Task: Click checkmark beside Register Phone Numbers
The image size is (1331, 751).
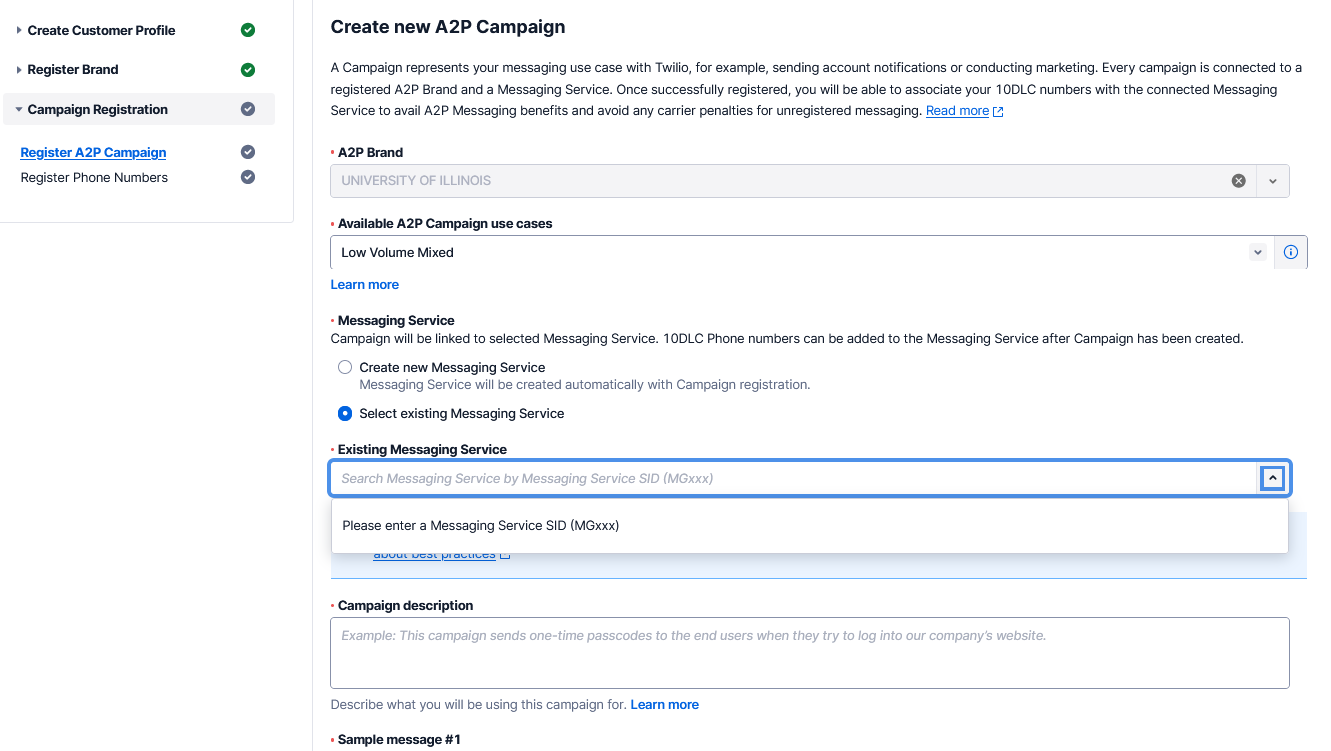Action: pyautogui.click(x=248, y=177)
